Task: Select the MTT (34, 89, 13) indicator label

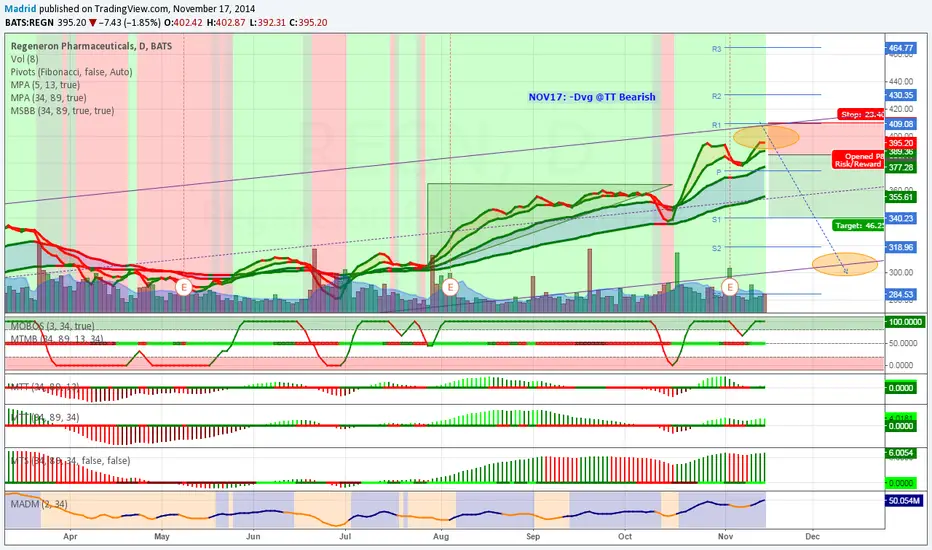Action: [46, 387]
